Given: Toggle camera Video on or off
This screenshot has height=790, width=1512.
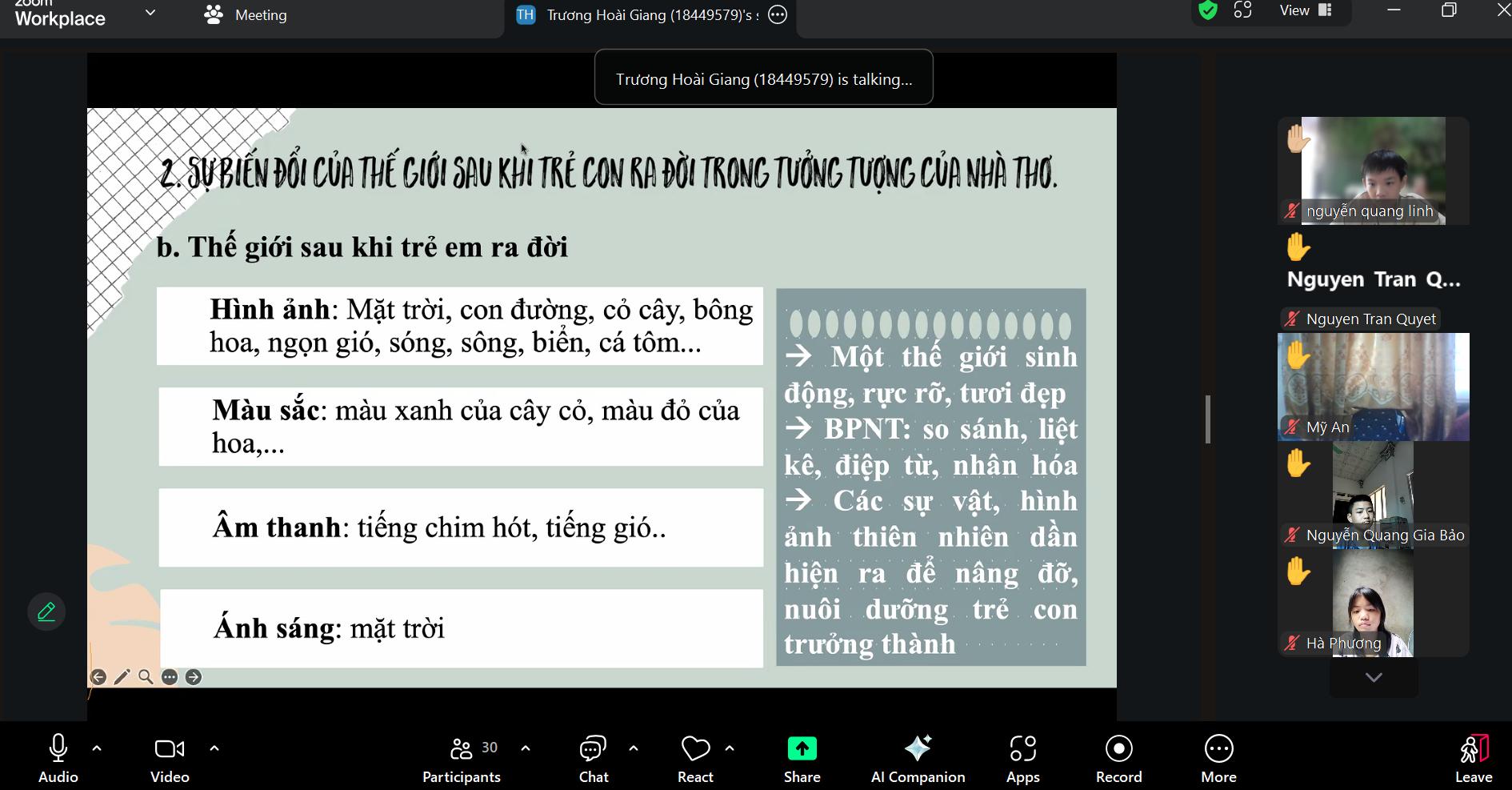Looking at the screenshot, I should pyautogui.click(x=170, y=759).
